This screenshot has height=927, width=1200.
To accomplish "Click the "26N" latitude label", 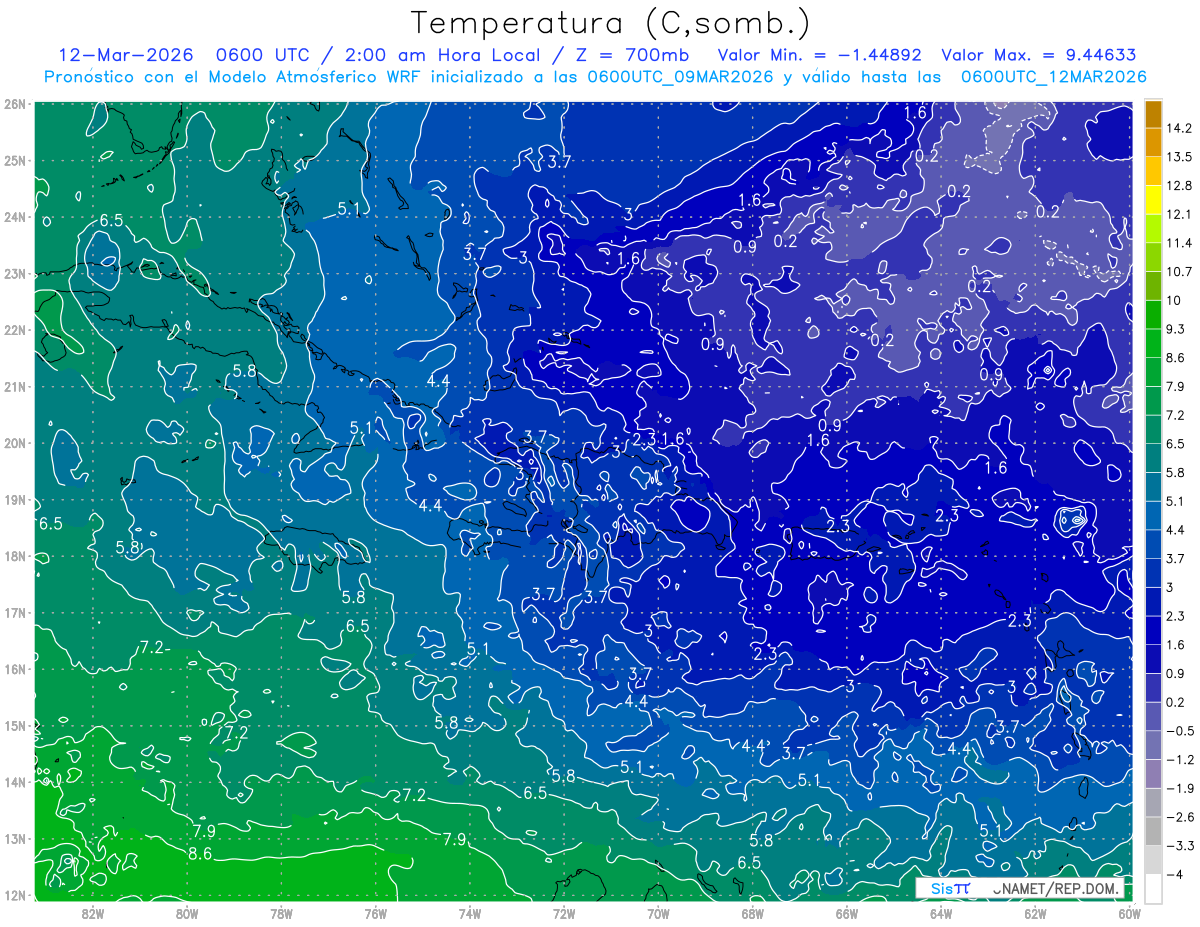I will point(15,104).
